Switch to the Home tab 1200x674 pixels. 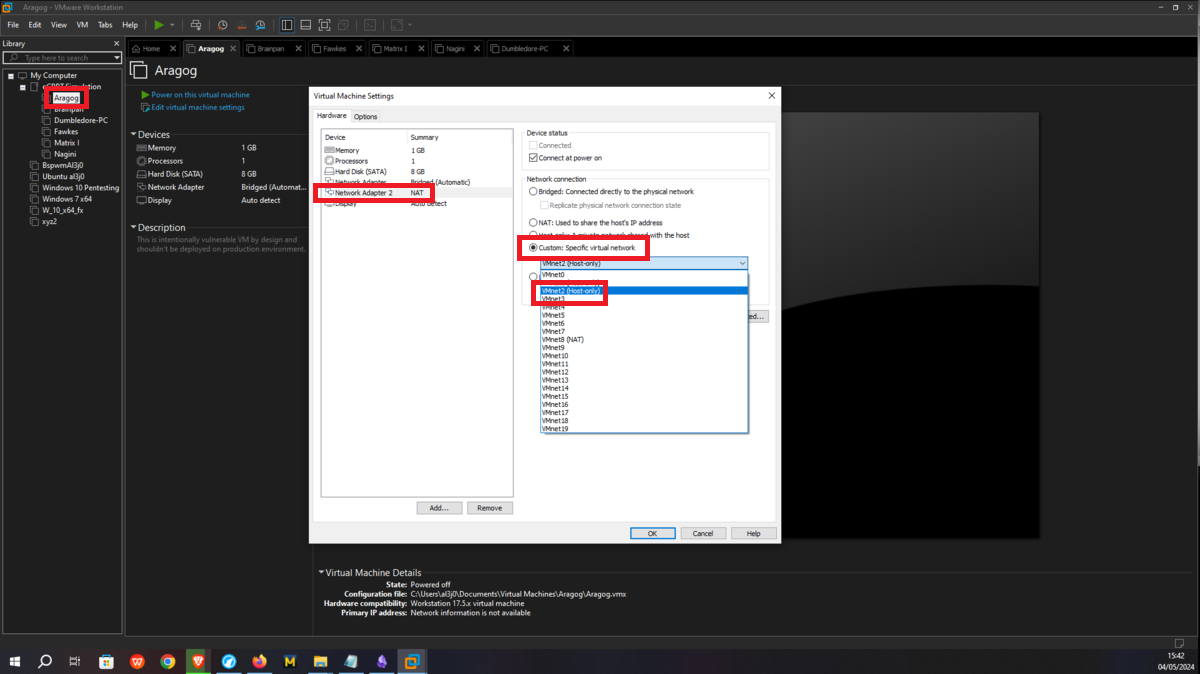coord(152,48)
